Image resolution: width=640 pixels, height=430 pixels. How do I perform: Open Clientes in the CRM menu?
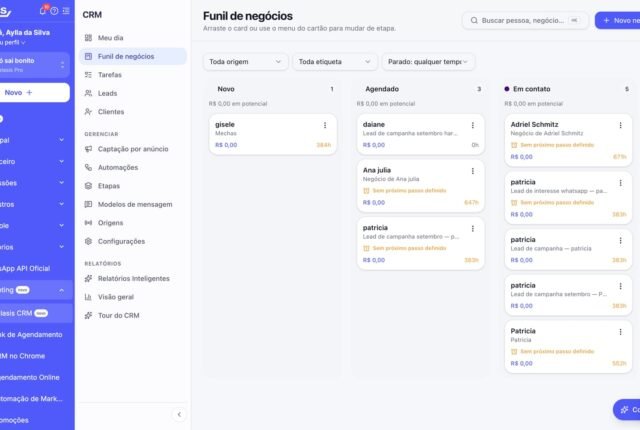tap(133, 111)
